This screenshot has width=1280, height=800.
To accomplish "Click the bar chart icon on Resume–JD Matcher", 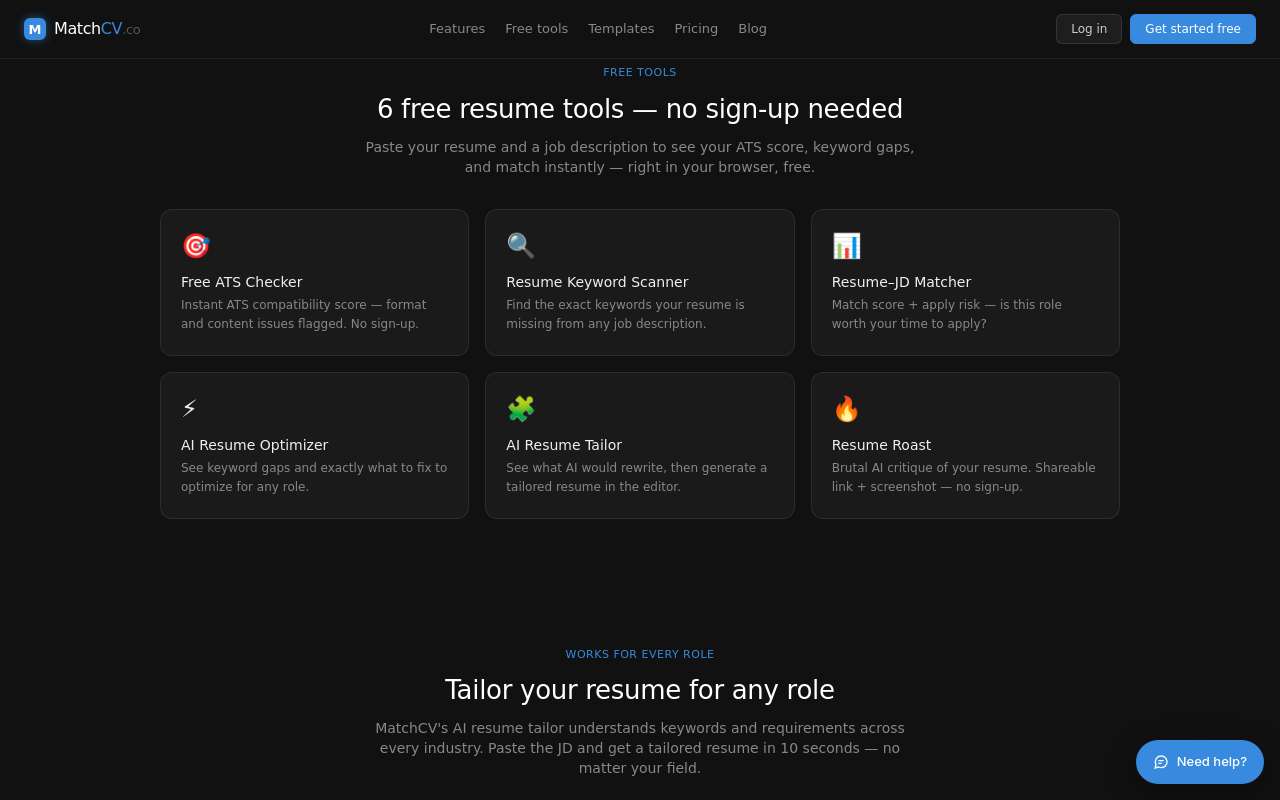I will click(x=846, y=246).
